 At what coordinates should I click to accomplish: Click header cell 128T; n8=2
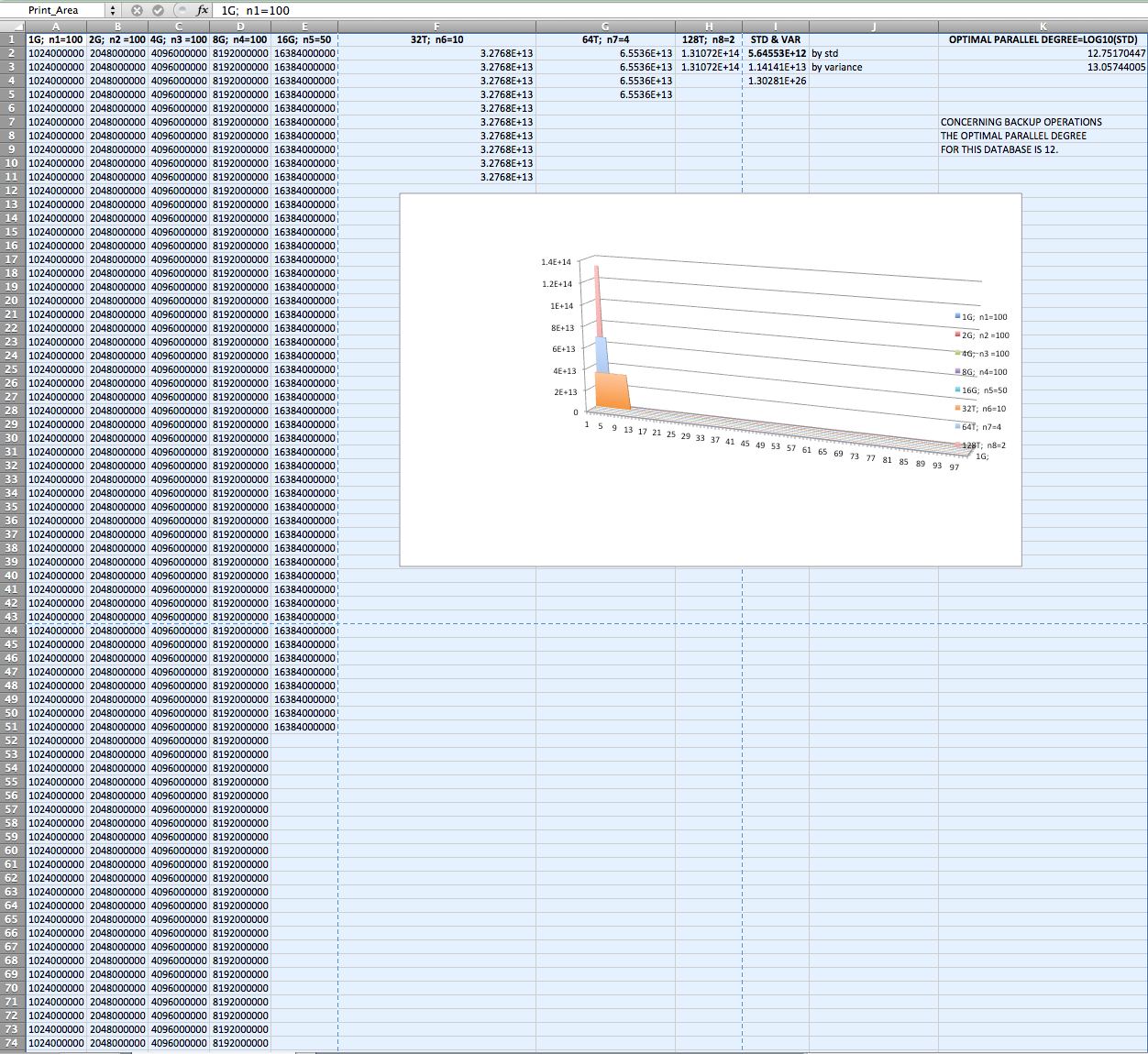(709, 39)
